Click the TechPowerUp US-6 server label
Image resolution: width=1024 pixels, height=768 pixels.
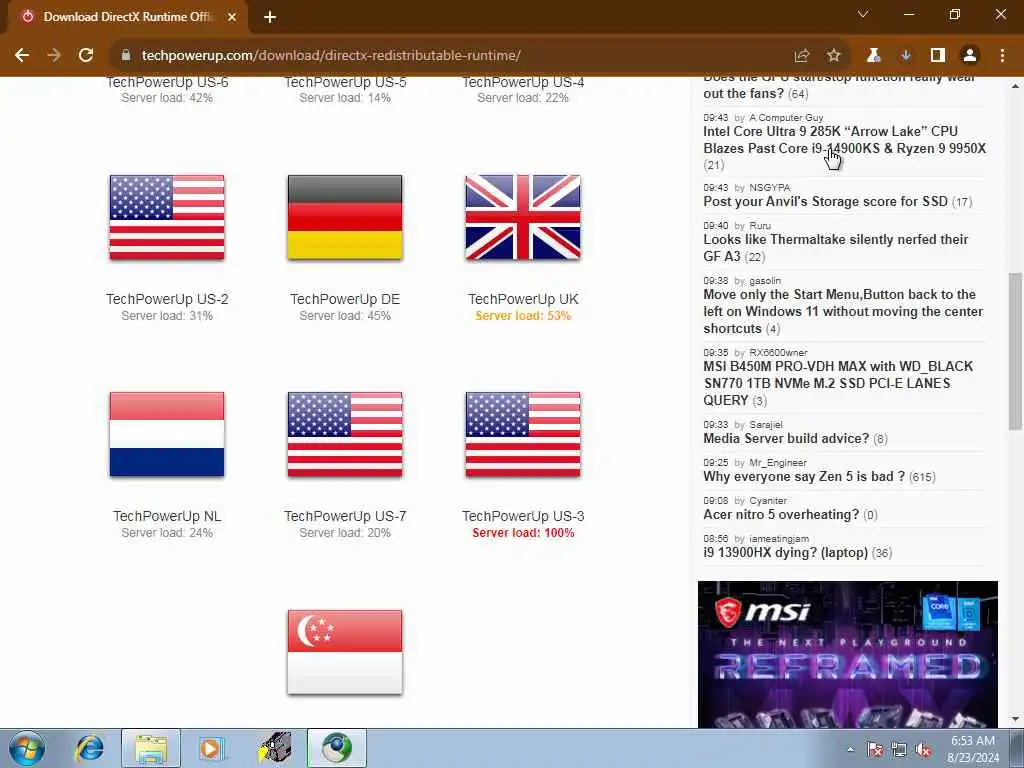167,82
